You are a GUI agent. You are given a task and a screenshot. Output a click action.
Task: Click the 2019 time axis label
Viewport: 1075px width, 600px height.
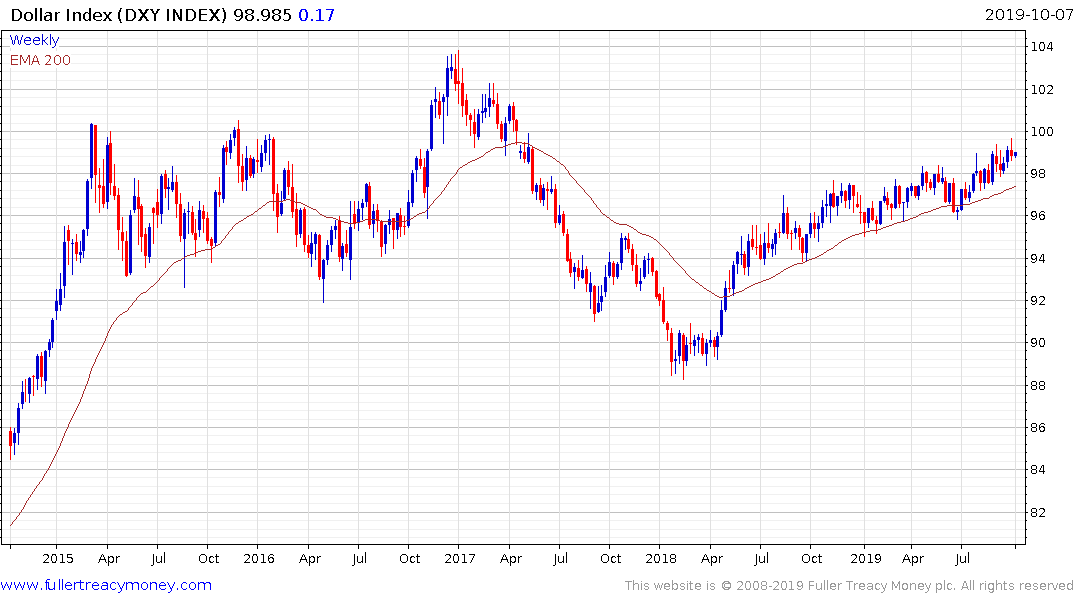click(x=866, y=558)
